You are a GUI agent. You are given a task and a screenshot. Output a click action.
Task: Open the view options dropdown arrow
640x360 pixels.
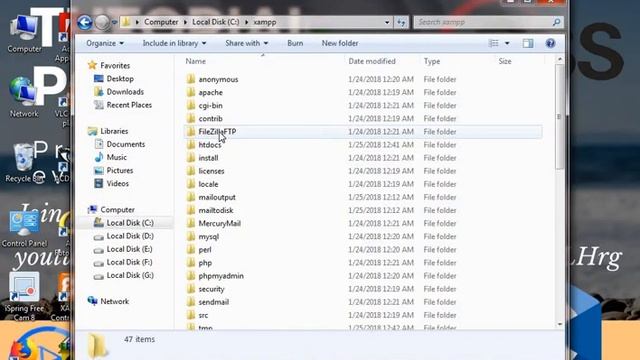507,43
